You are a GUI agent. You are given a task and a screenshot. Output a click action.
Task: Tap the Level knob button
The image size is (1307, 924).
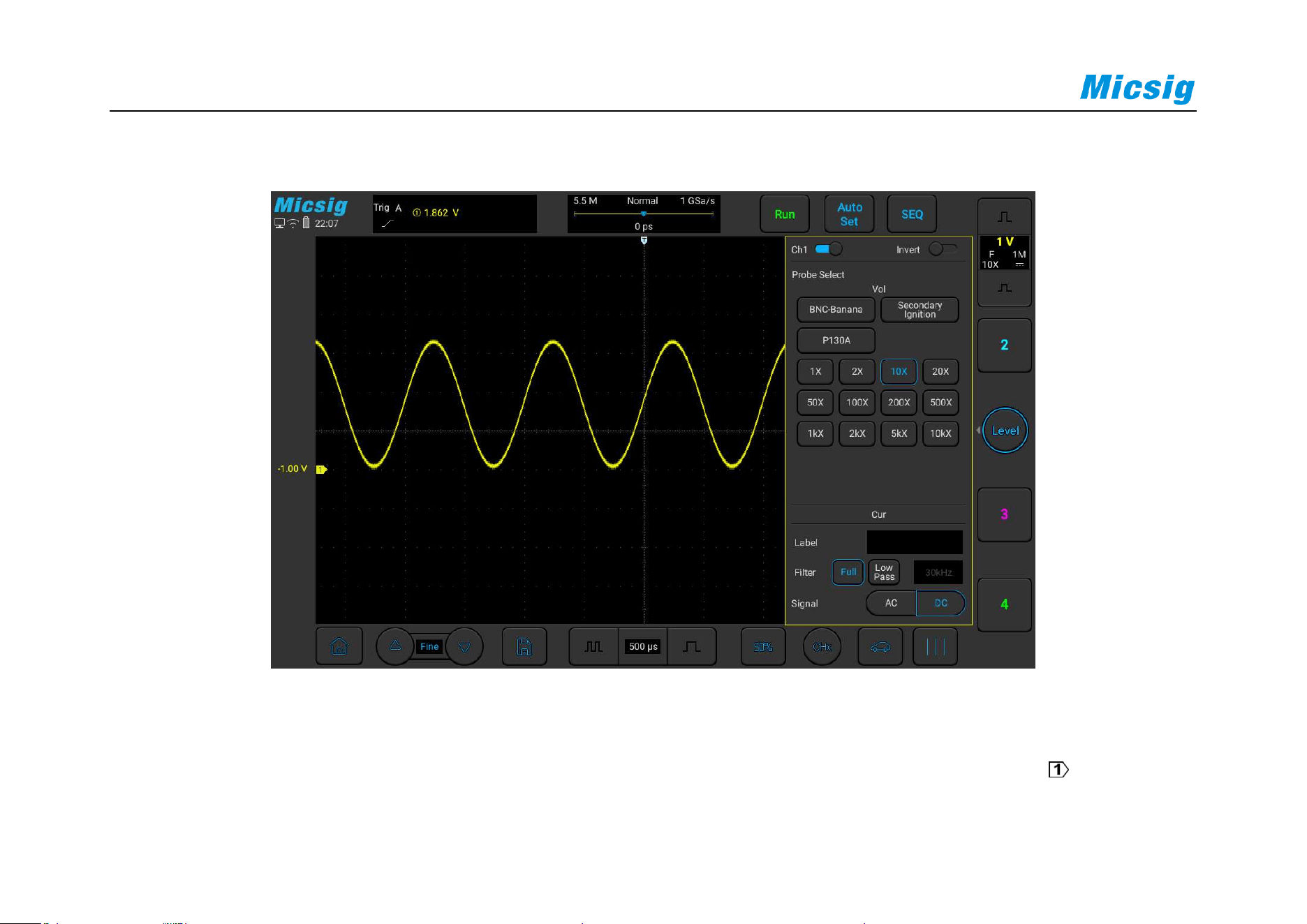pyautogui.click(x=1005, y=431)
